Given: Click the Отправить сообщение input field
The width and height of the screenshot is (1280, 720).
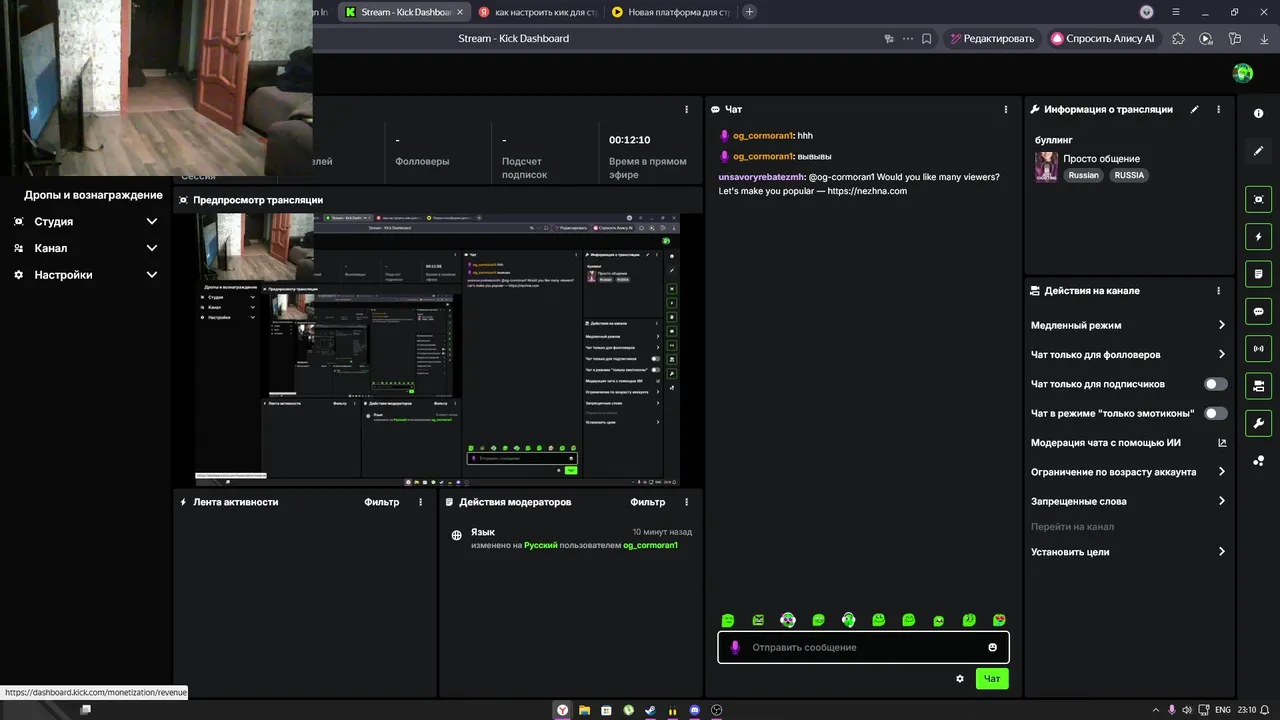Looking at the screenshot, I should pos(863,647).
